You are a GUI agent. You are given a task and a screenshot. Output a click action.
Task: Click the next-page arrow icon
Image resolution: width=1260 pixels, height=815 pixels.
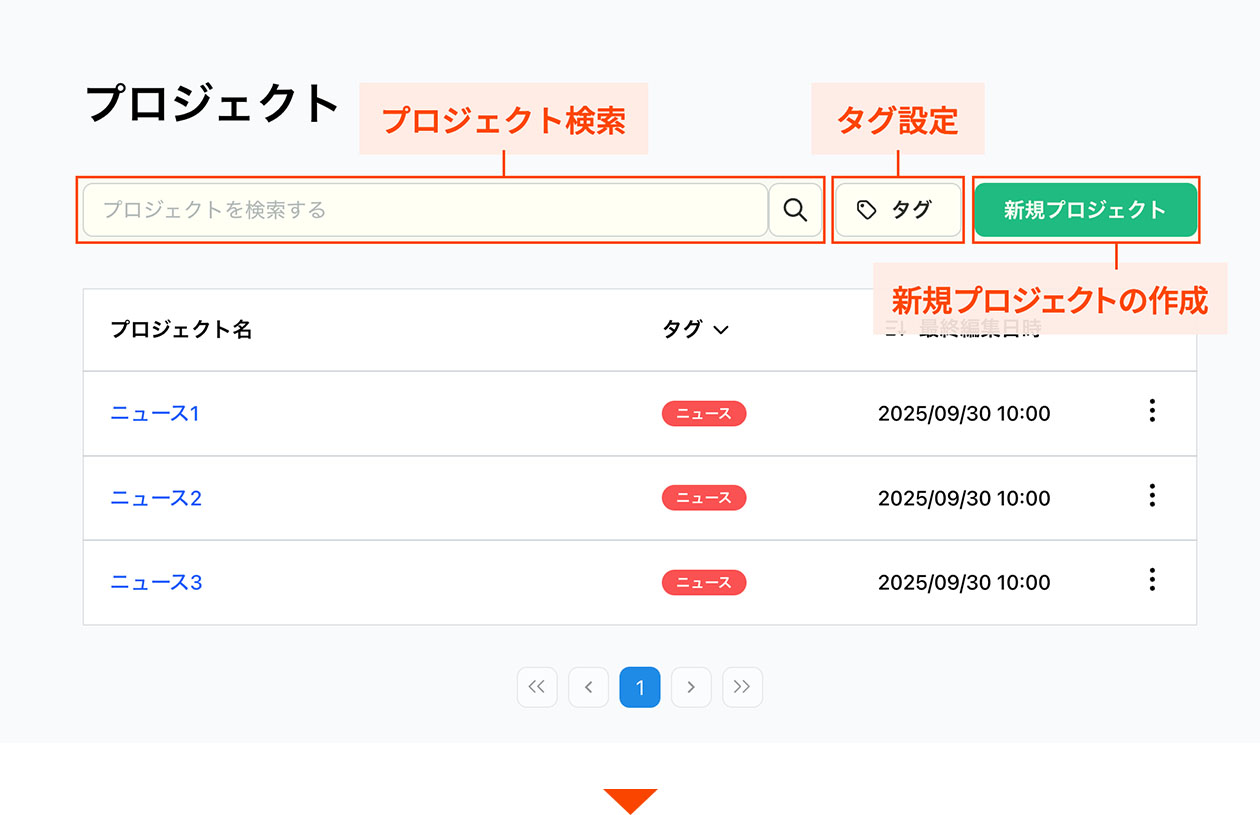(691, 687)
